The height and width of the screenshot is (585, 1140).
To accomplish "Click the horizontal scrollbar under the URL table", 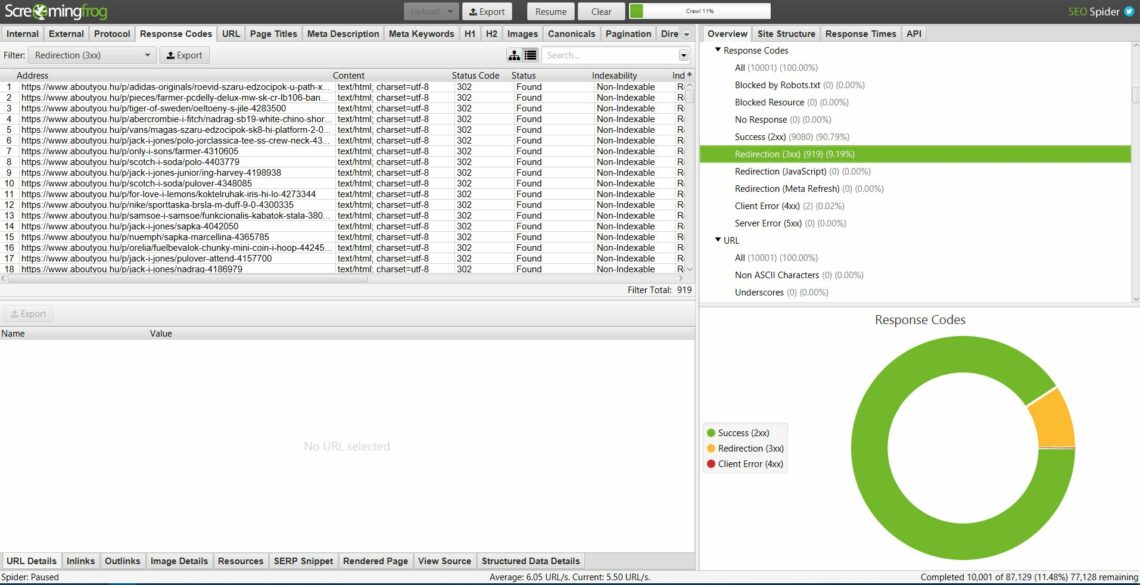I will coord(186,278).
